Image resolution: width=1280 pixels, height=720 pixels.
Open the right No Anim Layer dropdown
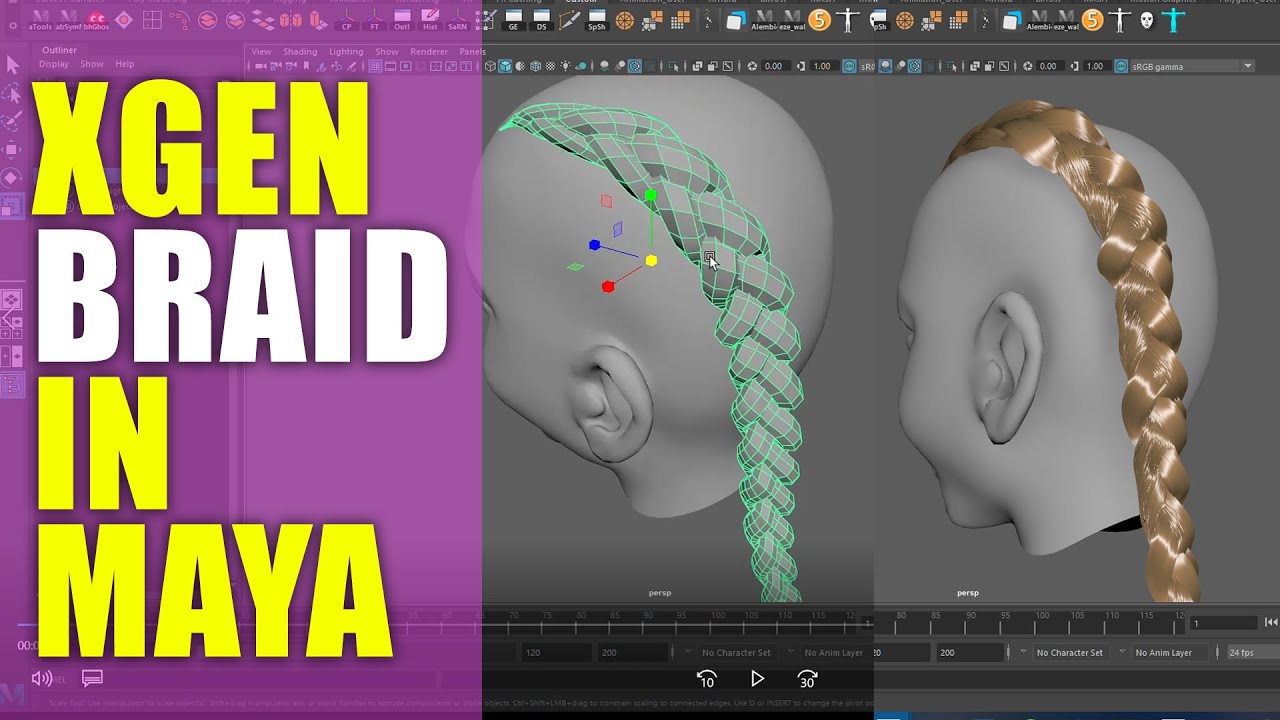[1170, 652]
